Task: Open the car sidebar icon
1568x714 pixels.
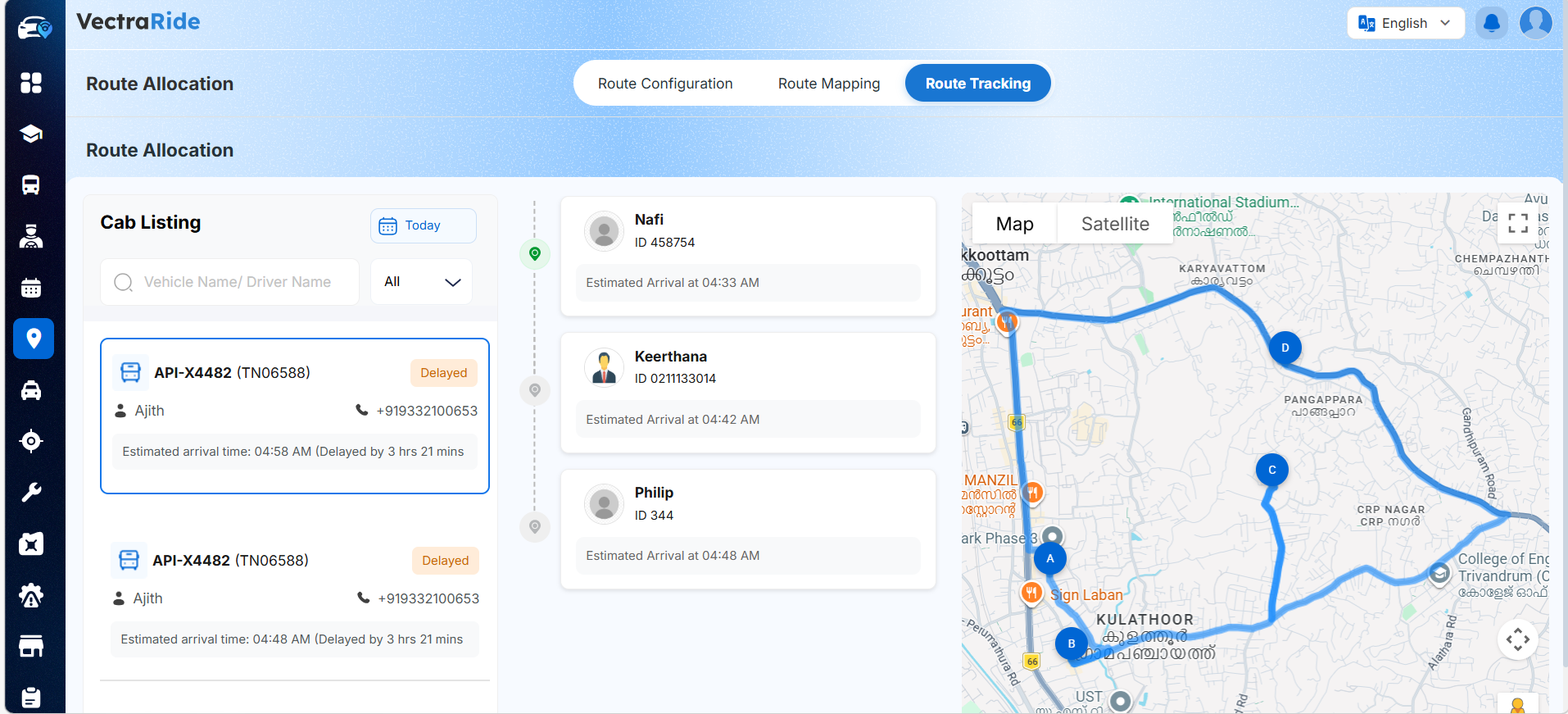Action: click(31, 390)
